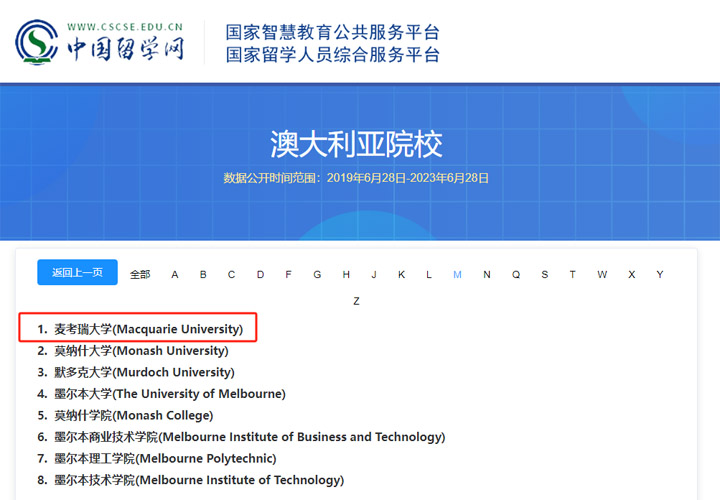Filter schools by letter T
Screen dimensions: 720x500
(573, 275)
